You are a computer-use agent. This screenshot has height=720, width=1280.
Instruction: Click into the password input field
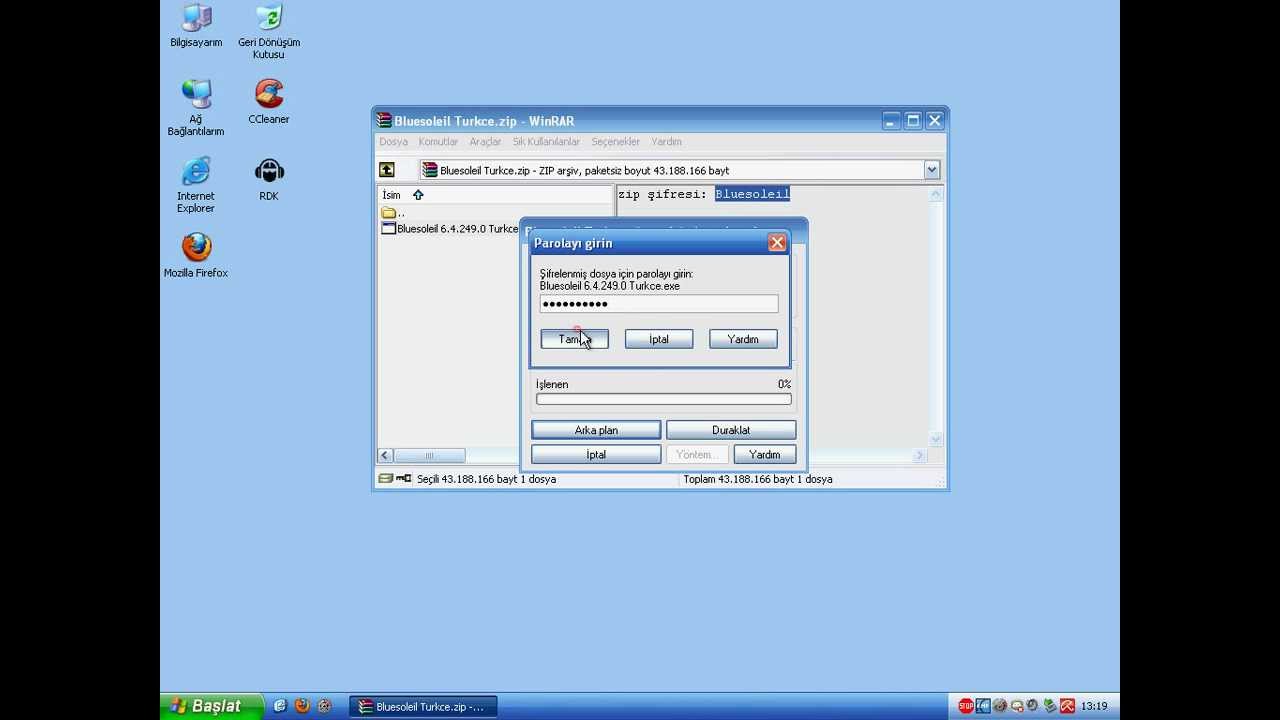(x=658, y=304)
